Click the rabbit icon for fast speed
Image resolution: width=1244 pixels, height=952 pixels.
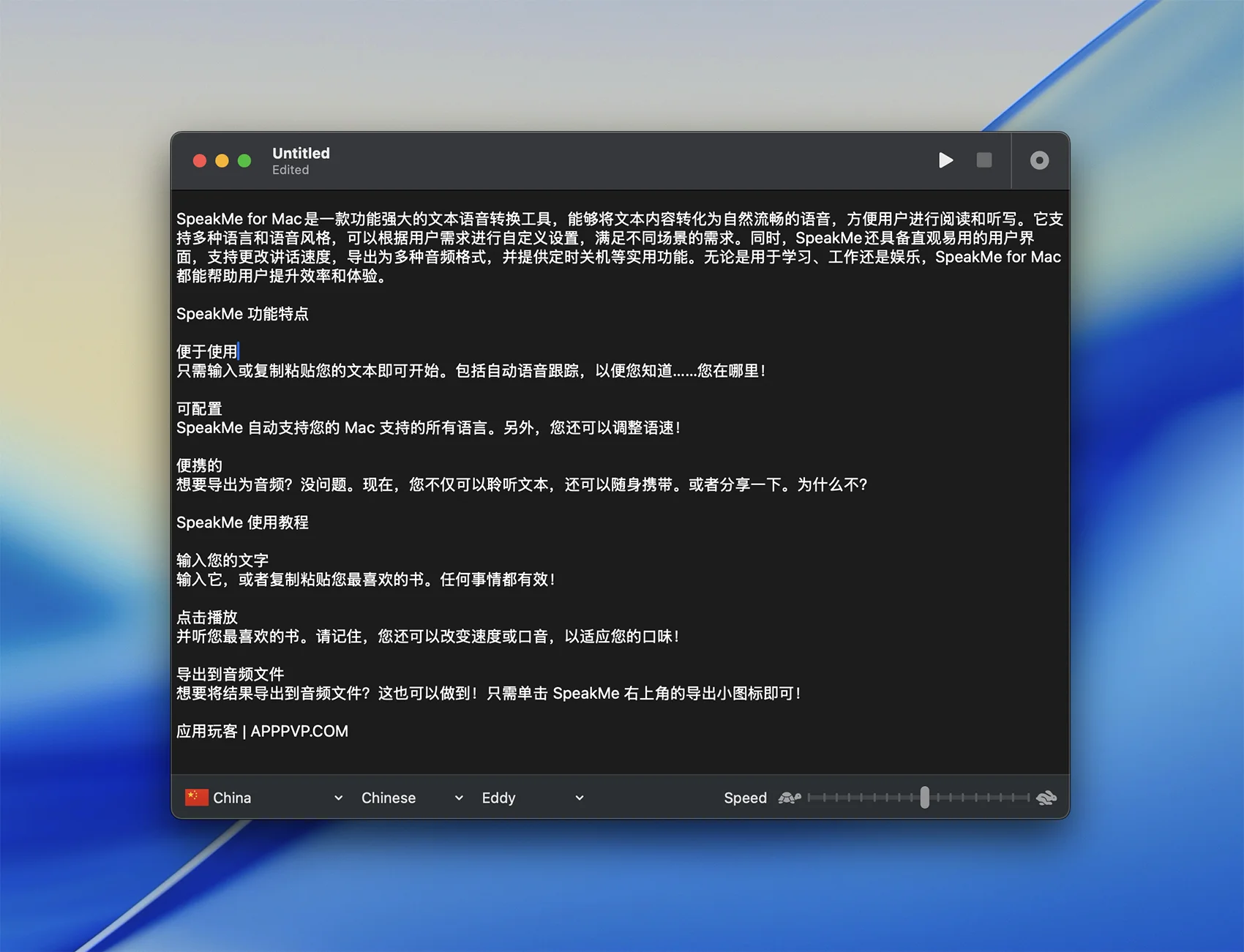pyautogui.click(x=1046, y=798)
